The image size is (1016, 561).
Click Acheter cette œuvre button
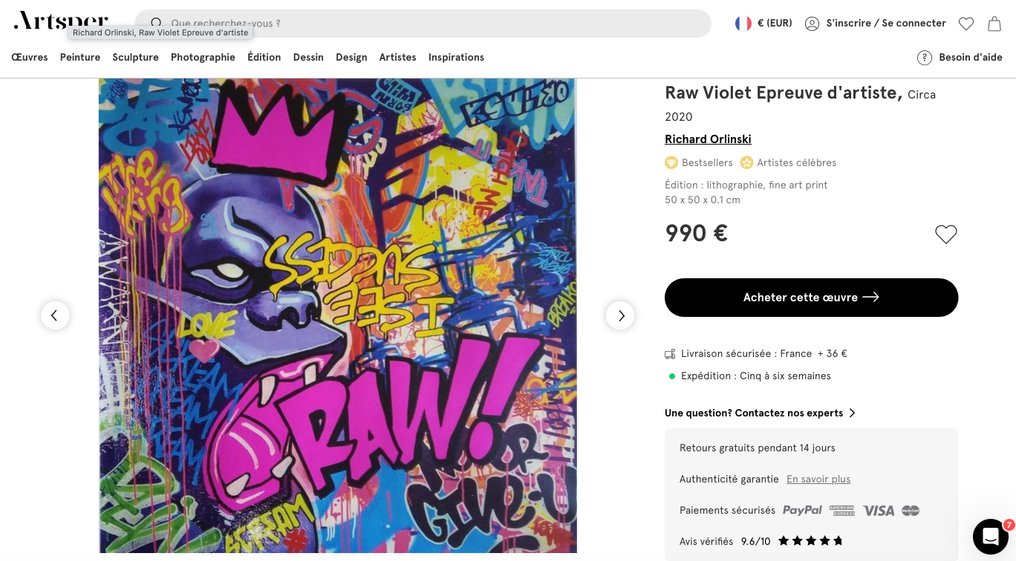coord(811,298)
